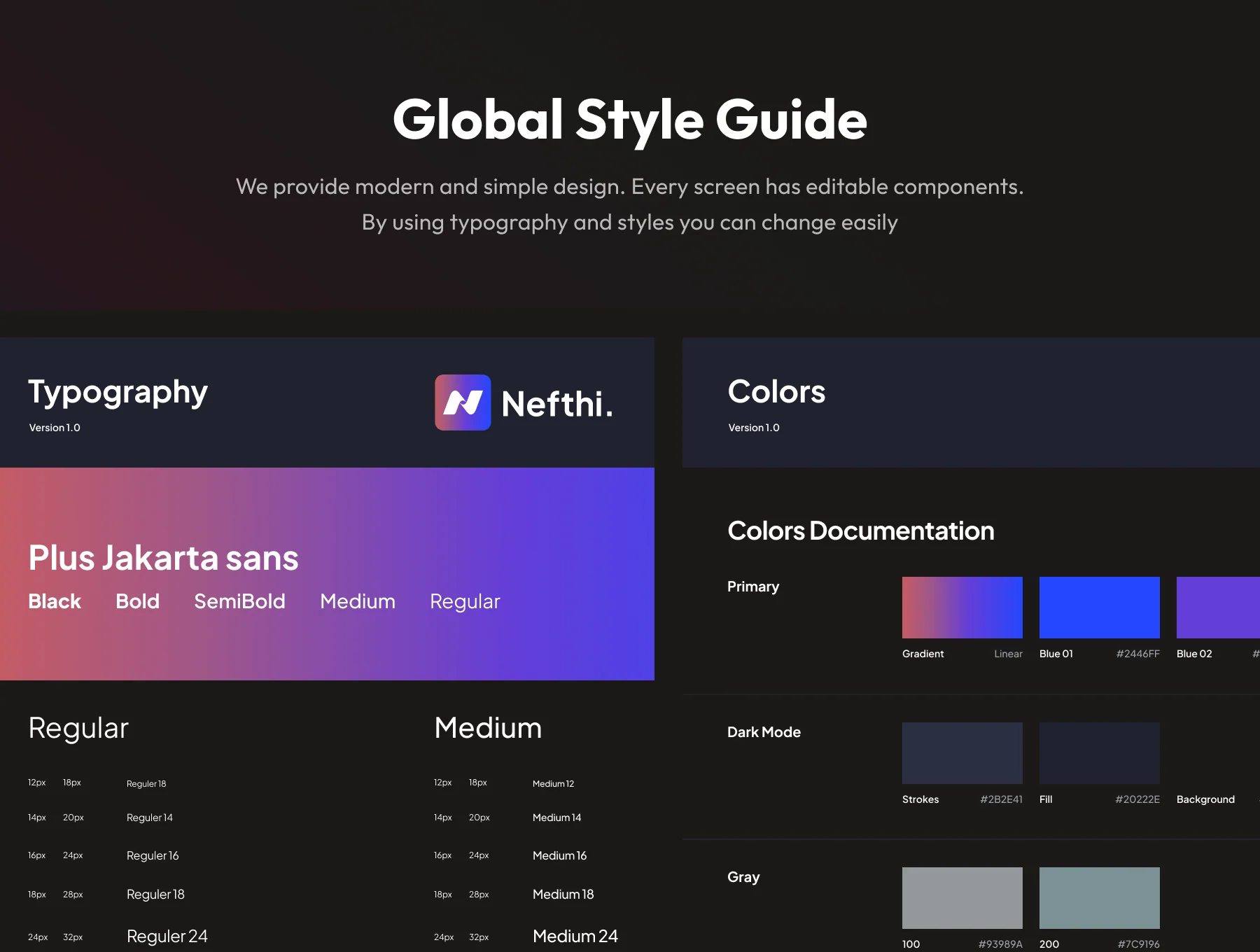Select the Blue 01 color swatch
1260x952 pixels.
[1100, 608]
